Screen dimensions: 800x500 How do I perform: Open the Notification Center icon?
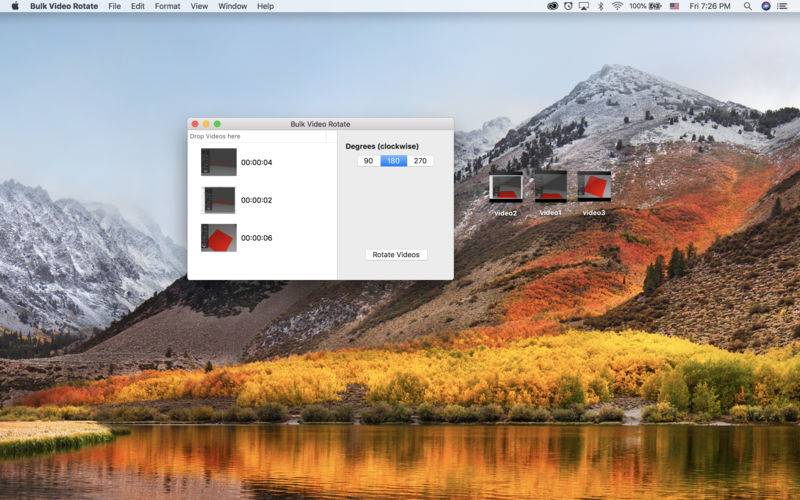[785, 6]
